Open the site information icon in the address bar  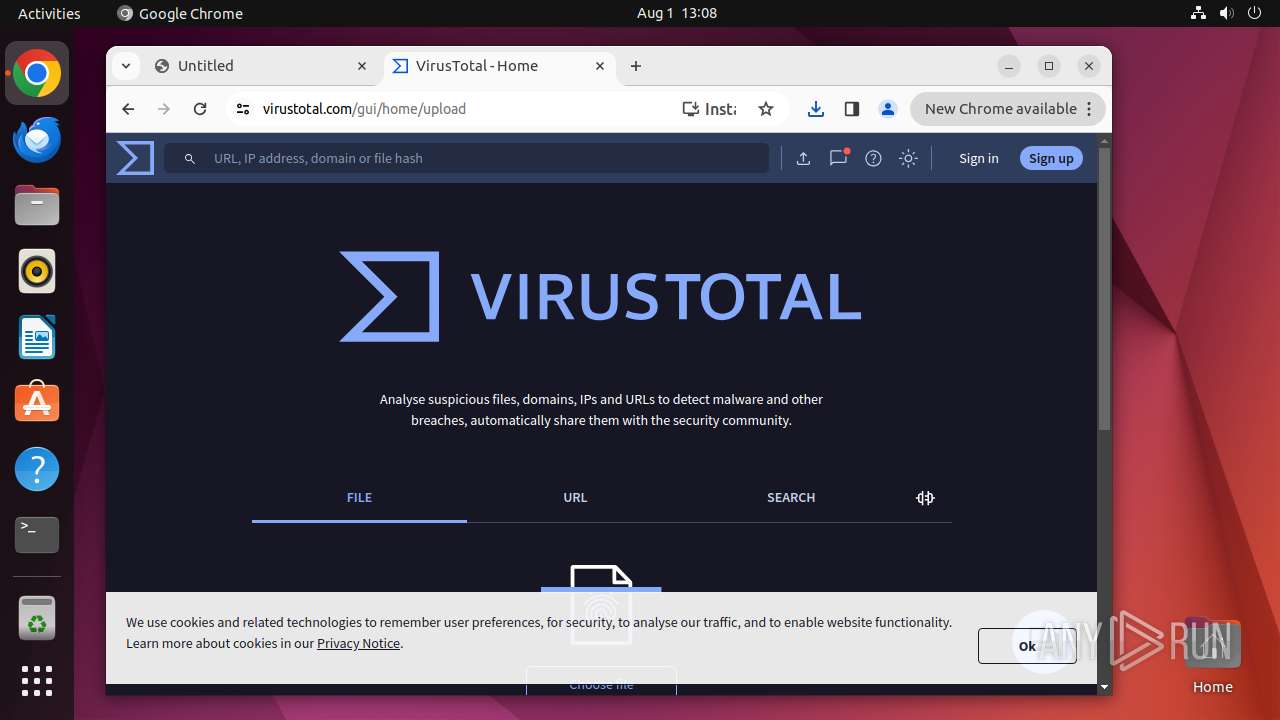pyautogui.click(x=242, y=109)
